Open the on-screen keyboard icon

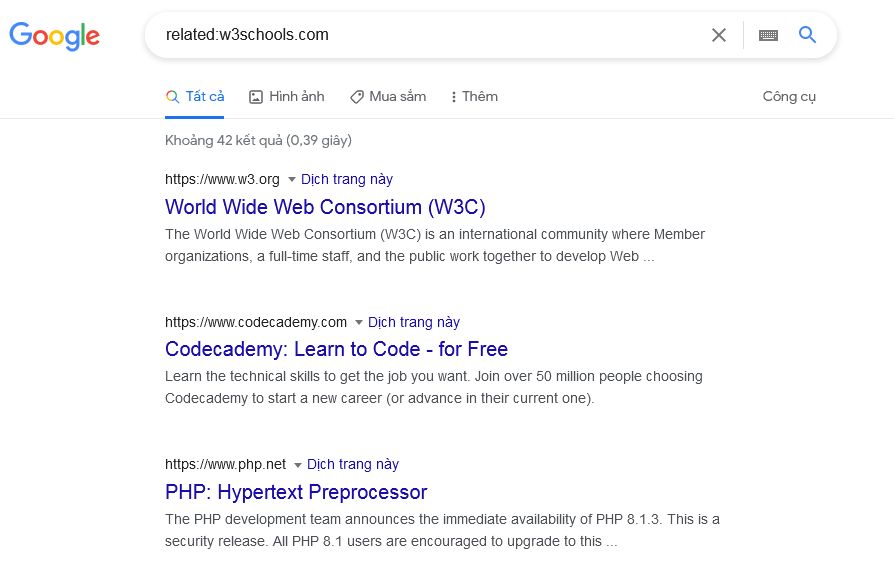(768, 35)
